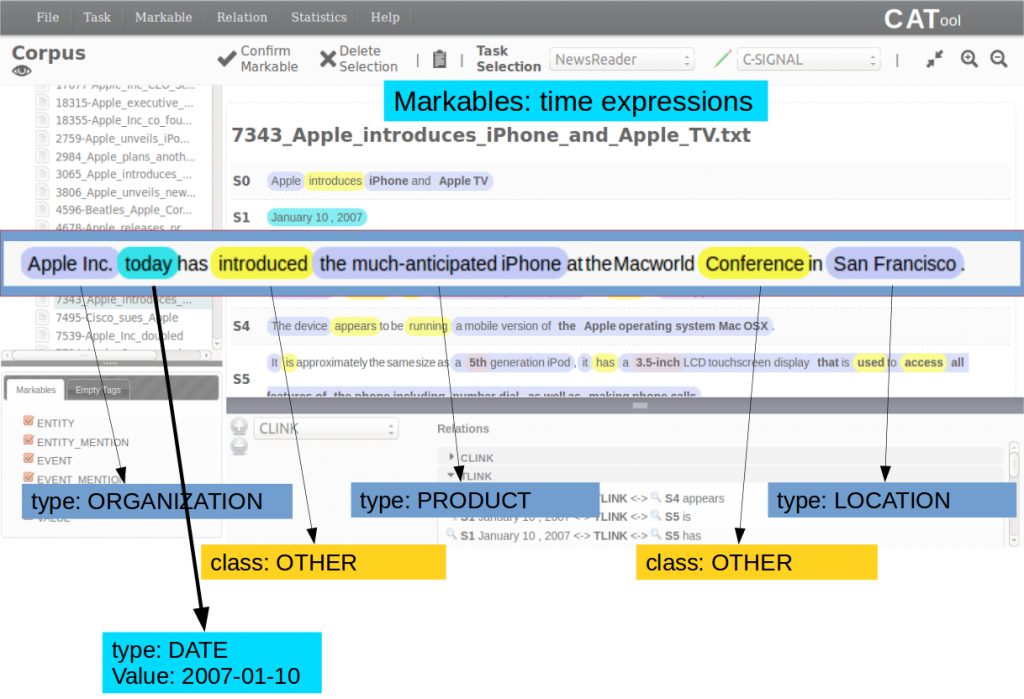Click the corpus list vertical scrollbar down arrow
1024x699 pixels.
point(217,344)
